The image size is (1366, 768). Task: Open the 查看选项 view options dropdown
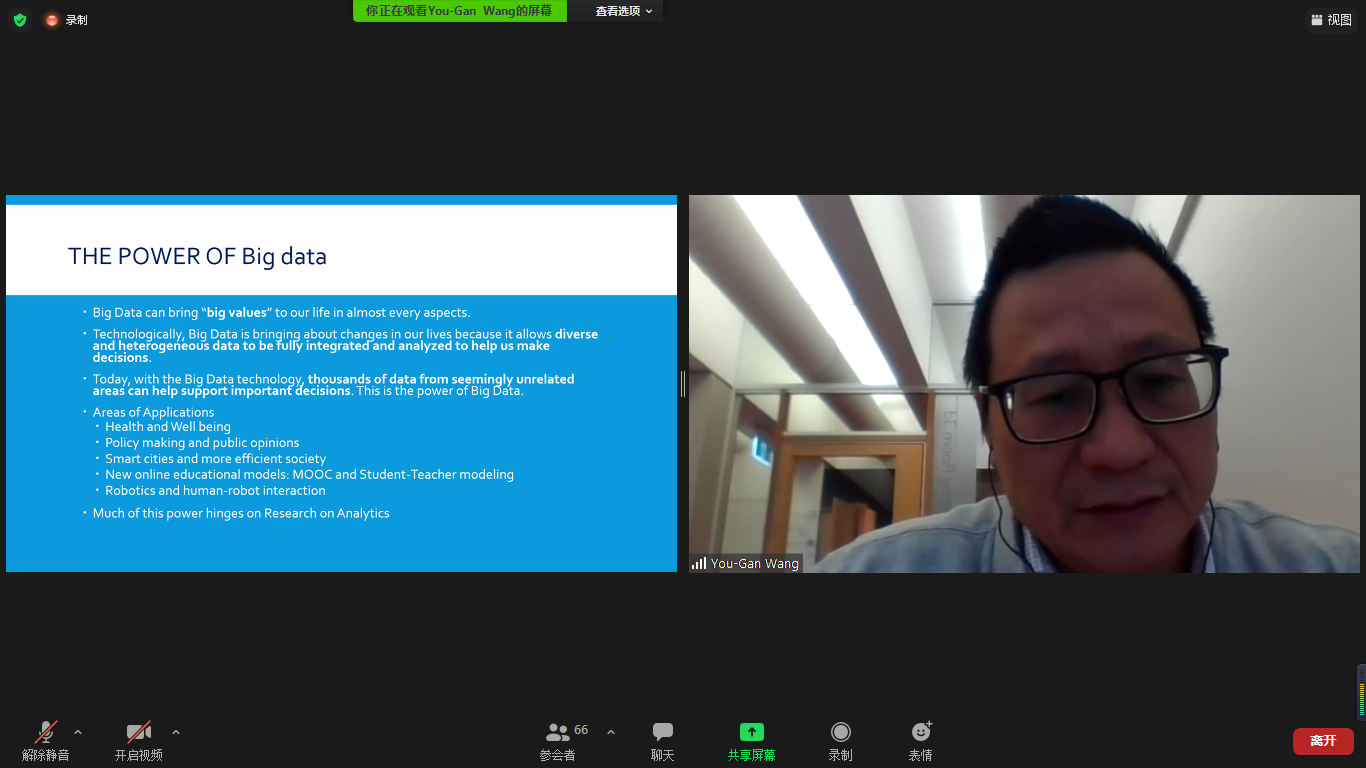pos(624,11)
